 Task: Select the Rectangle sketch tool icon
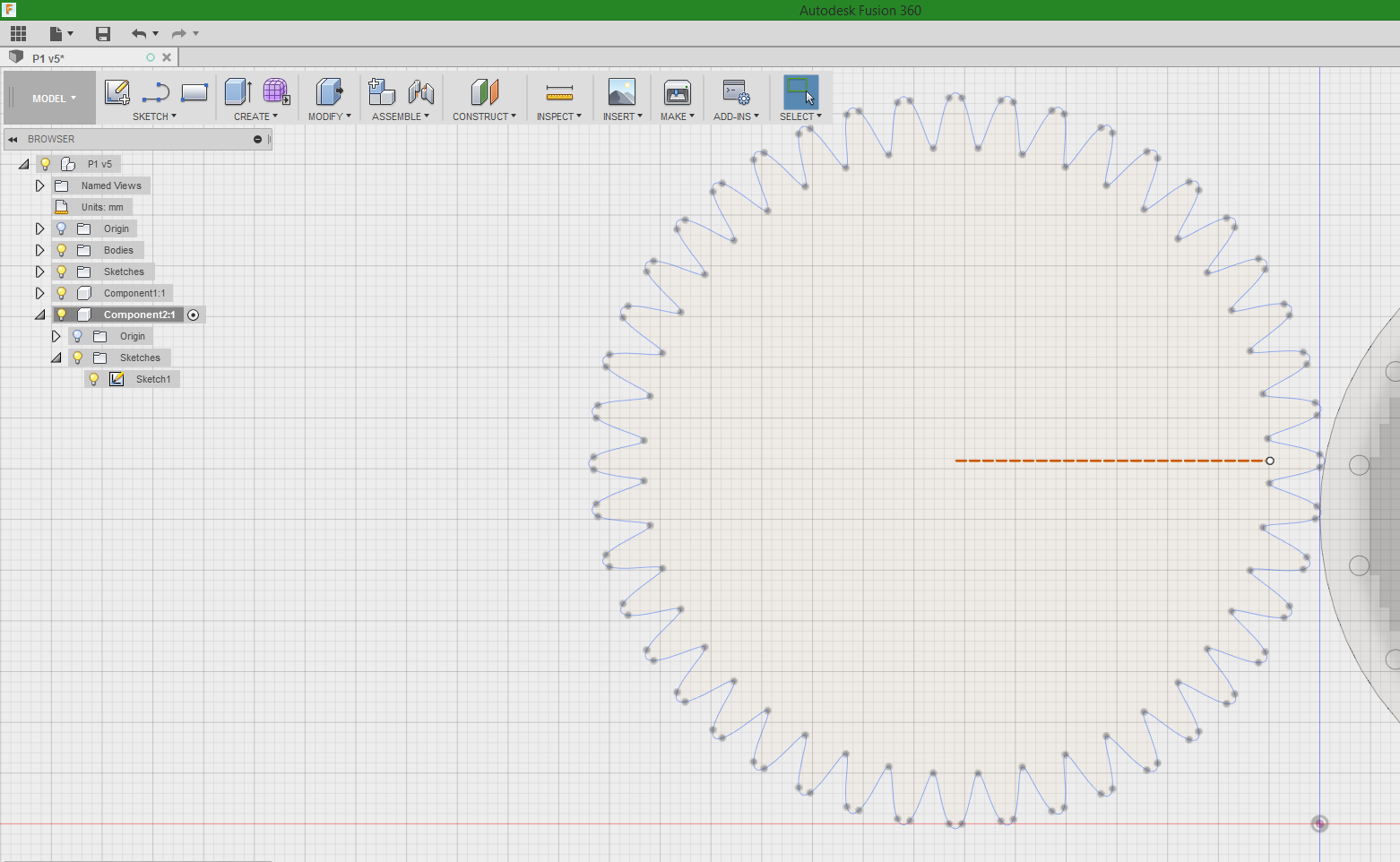pyautogui.click(x=194, y=92)
